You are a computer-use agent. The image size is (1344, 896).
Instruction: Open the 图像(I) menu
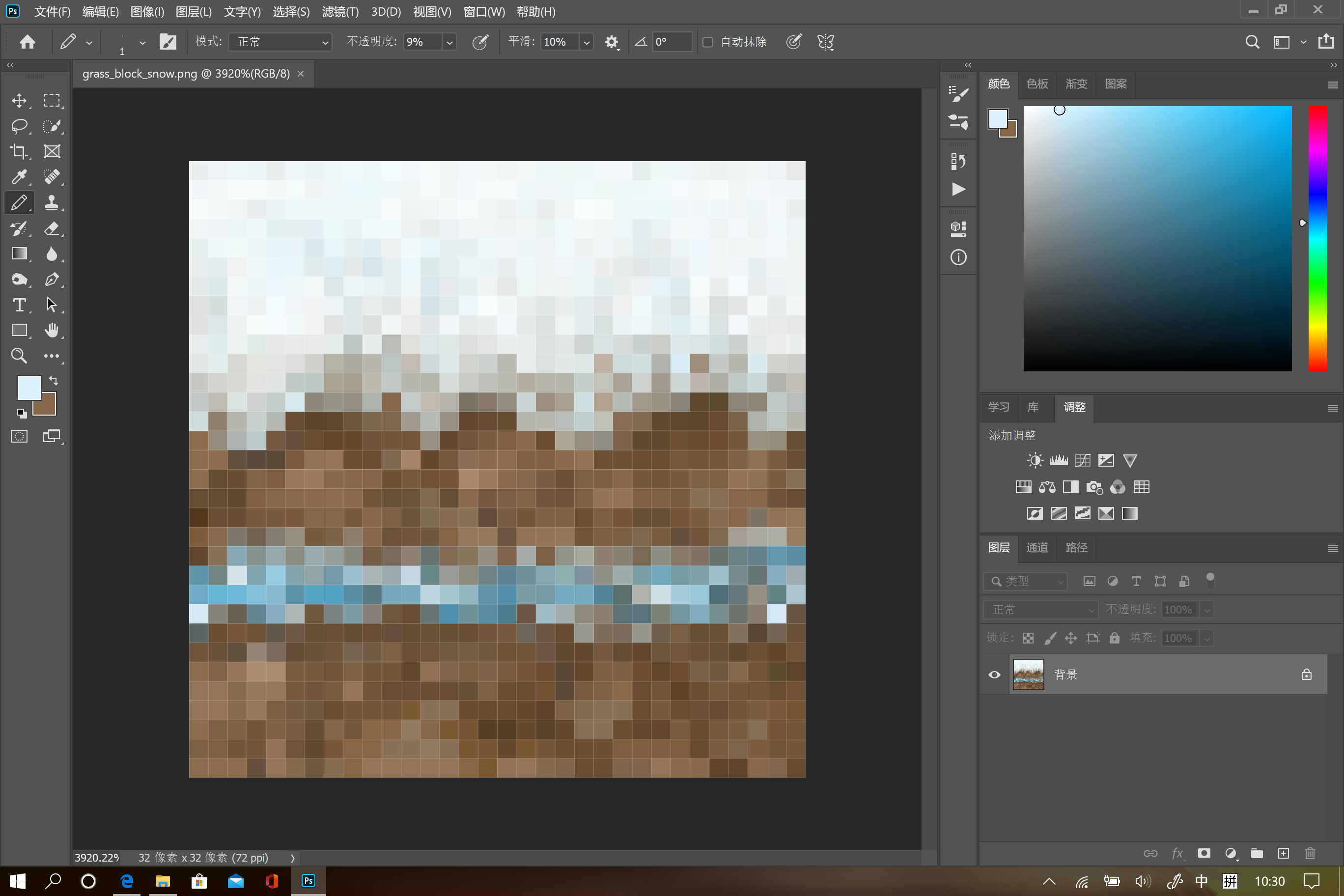point(147,11)
